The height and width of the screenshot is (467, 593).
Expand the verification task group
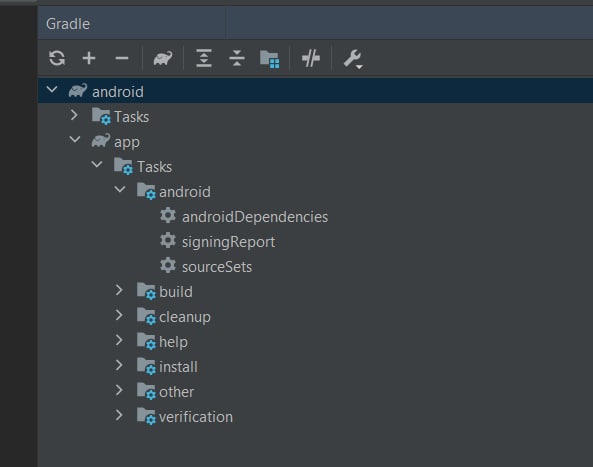coord(119,415)
